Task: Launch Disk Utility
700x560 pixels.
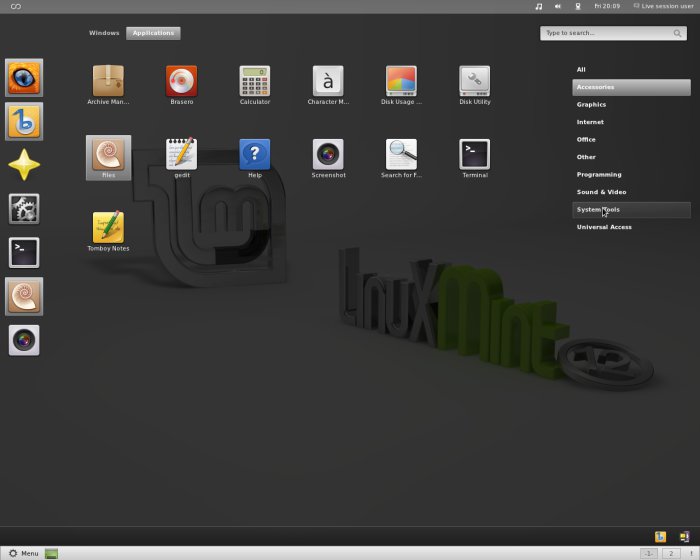Action: (x=475, y=85)
